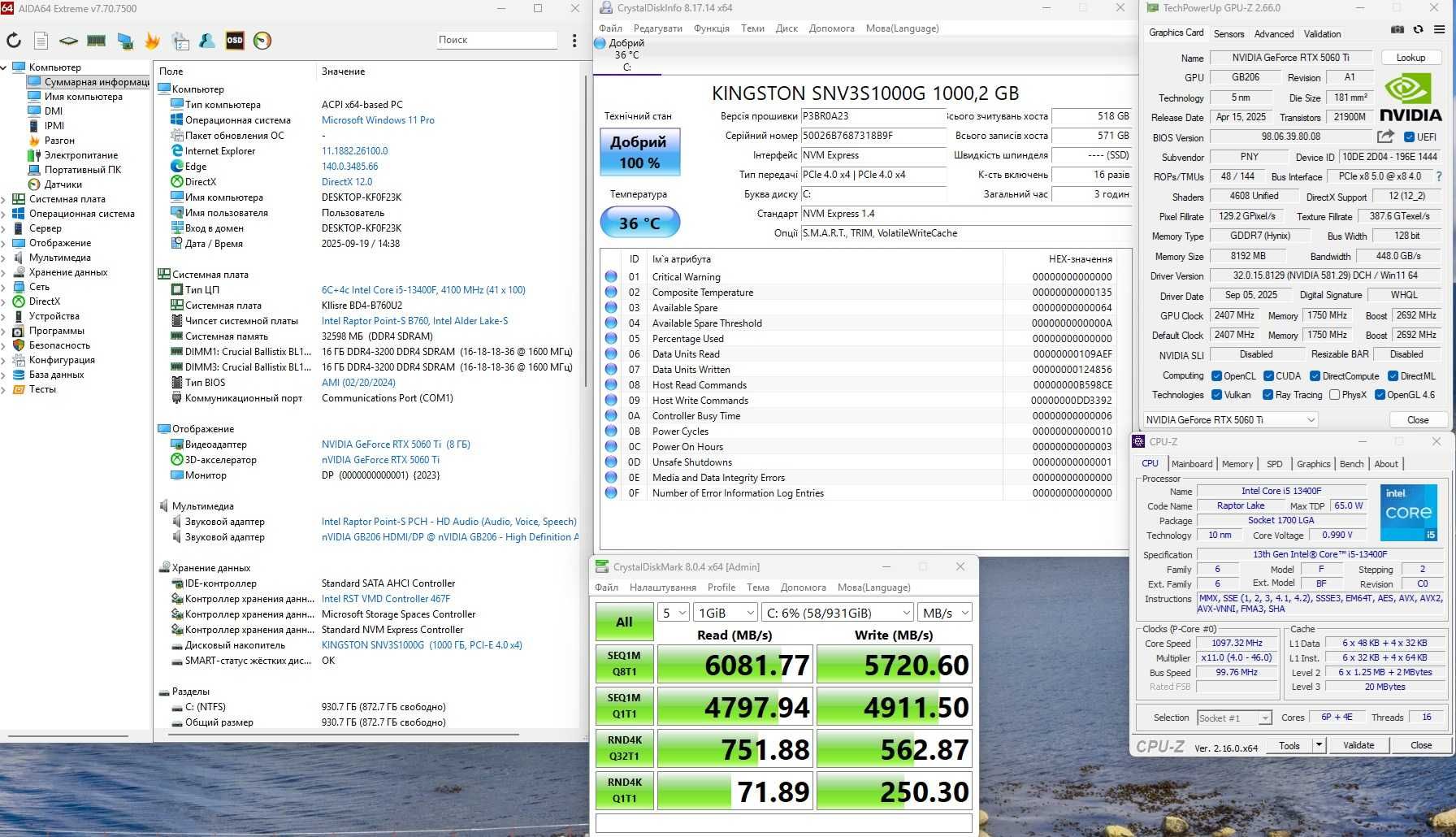The width and height of the screenshot is (1456, 837).
Task: Select Электропитание power item in AIDA64 tree
Action: click(x=80, y=155)
